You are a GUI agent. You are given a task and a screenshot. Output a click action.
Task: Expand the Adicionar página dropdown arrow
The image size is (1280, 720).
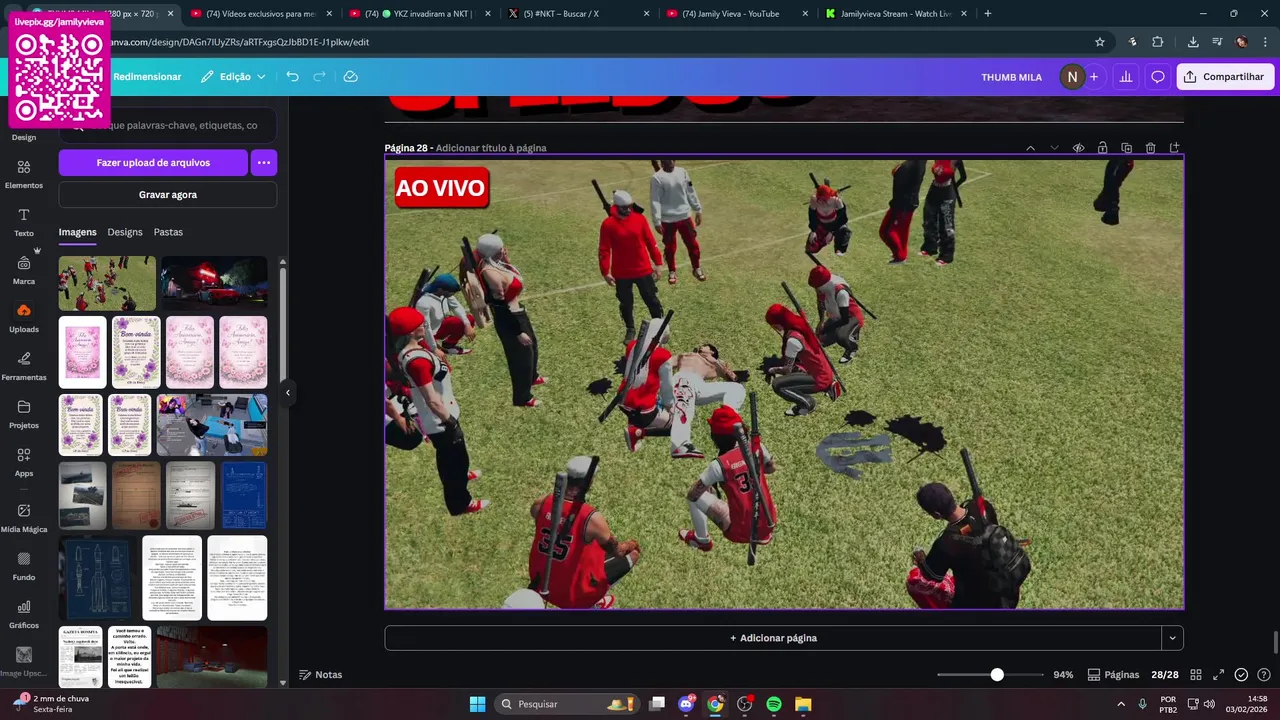(x=1172, y=638)
